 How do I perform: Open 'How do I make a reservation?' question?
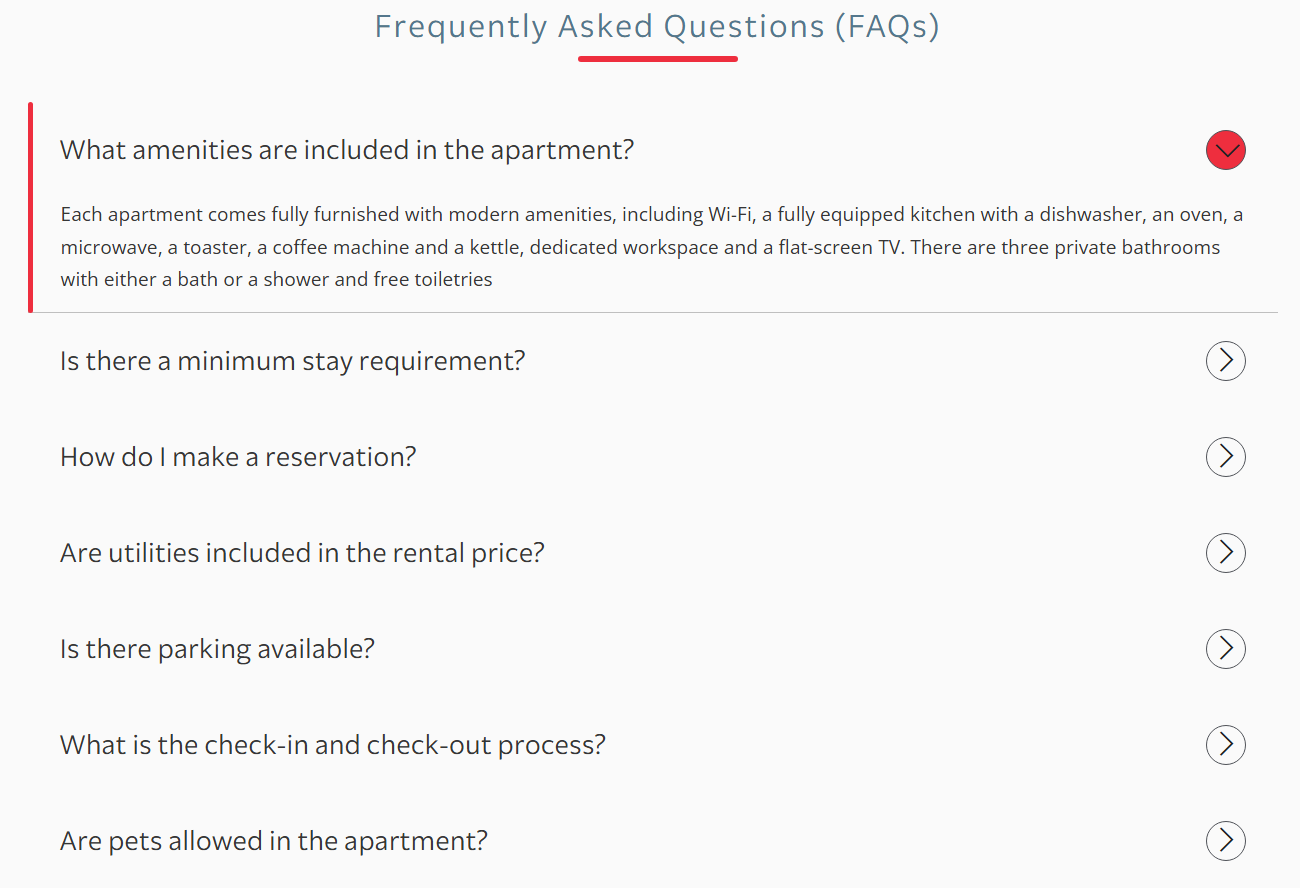click(x=238, y=457)
